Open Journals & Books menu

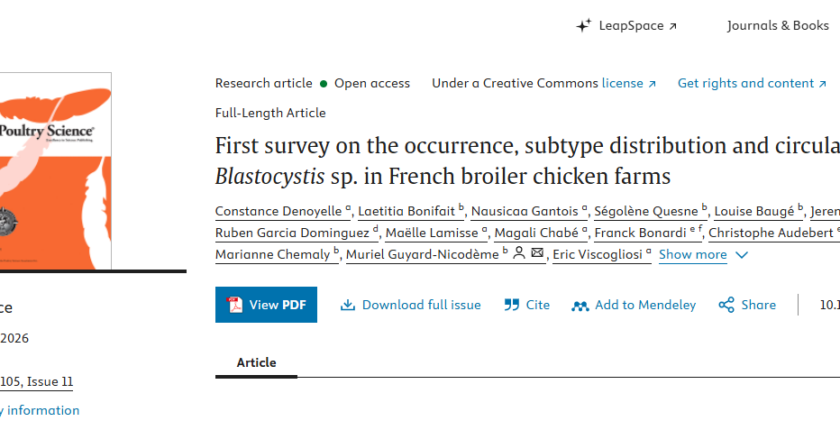click(778, 26)
